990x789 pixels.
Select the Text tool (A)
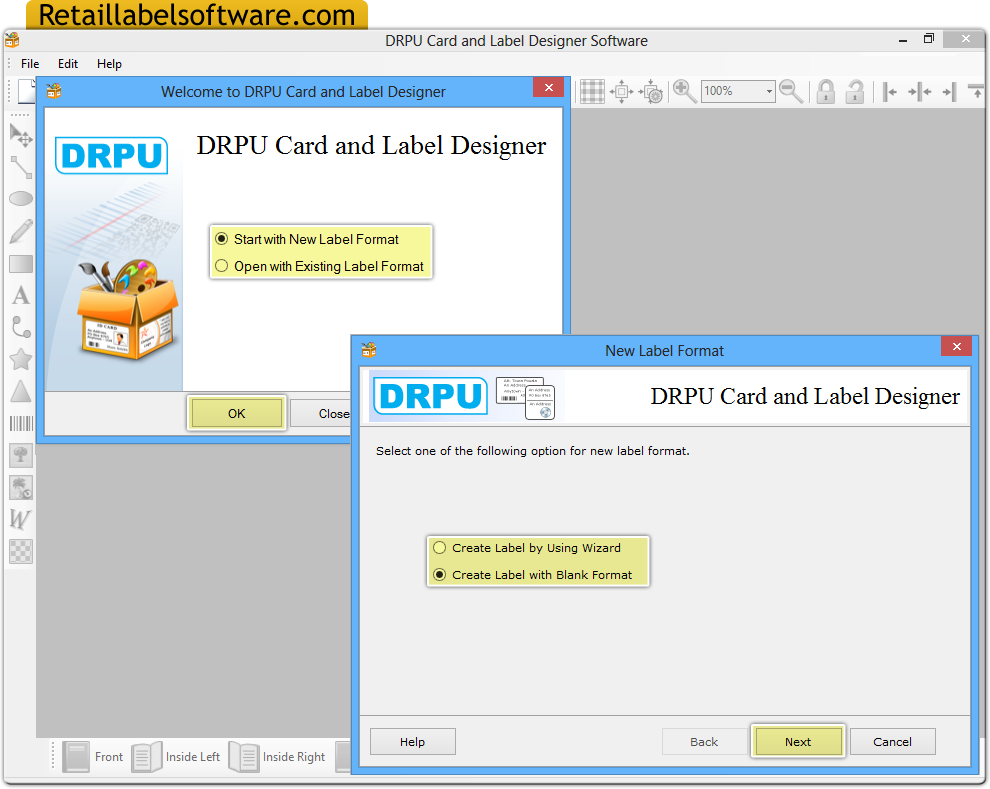(21, 295)
